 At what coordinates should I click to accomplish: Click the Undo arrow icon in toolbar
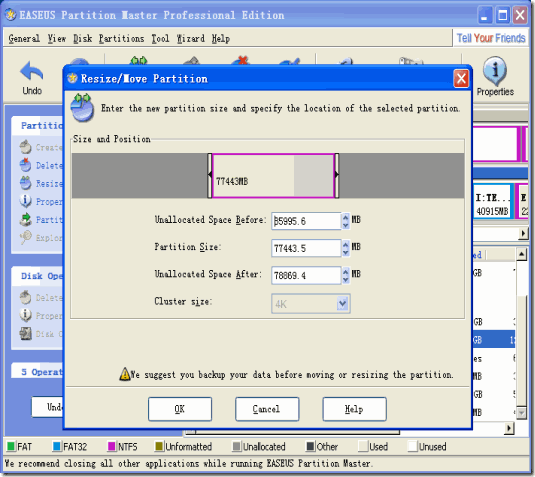[x=32, y=71]
